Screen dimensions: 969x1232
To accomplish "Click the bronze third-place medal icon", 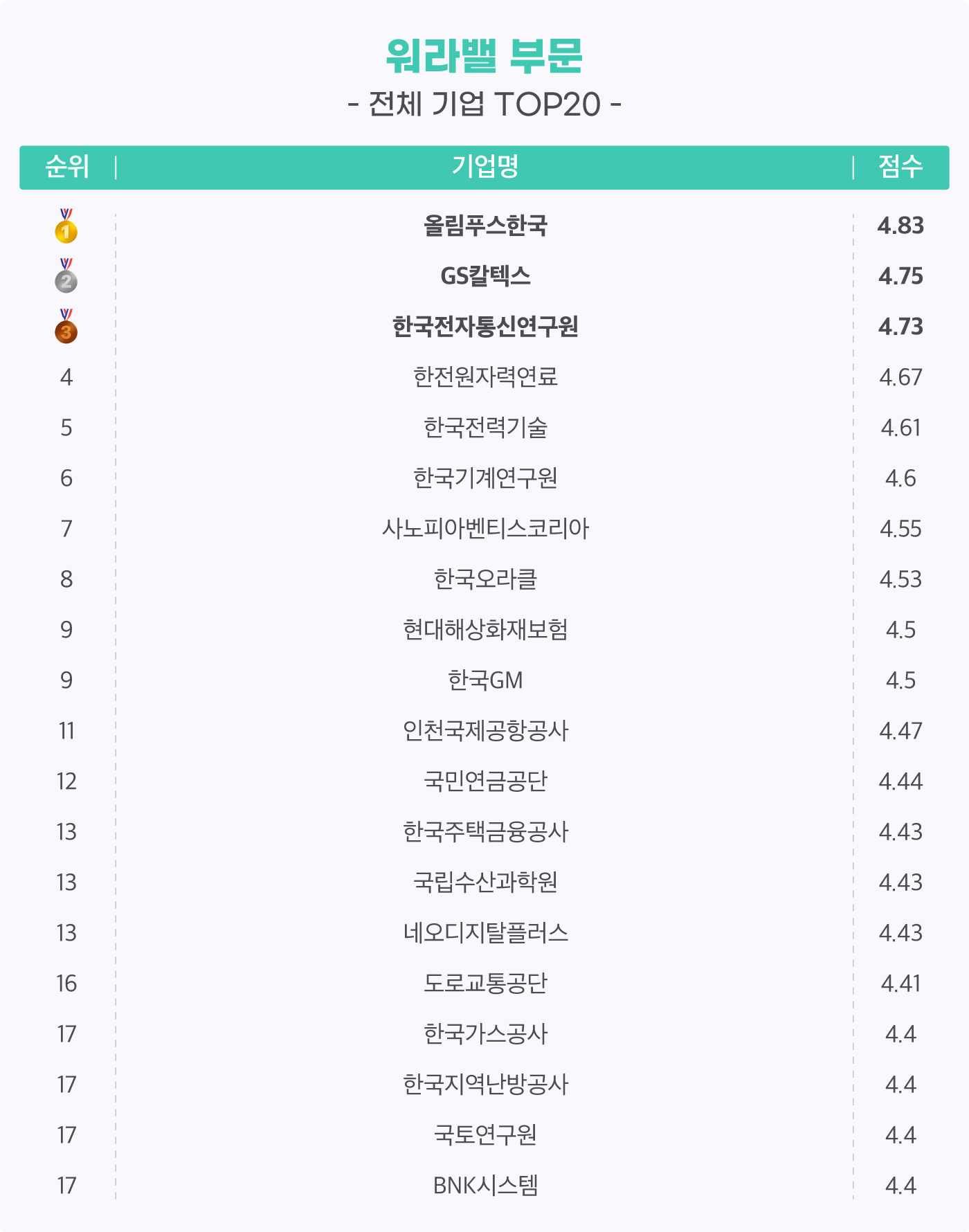I will [x=66, y=327].
